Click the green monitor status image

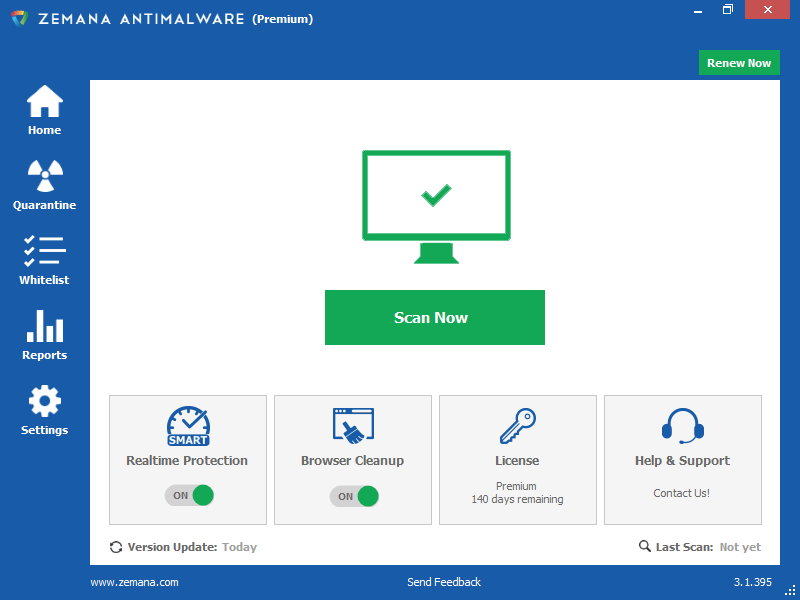[435, 207]
